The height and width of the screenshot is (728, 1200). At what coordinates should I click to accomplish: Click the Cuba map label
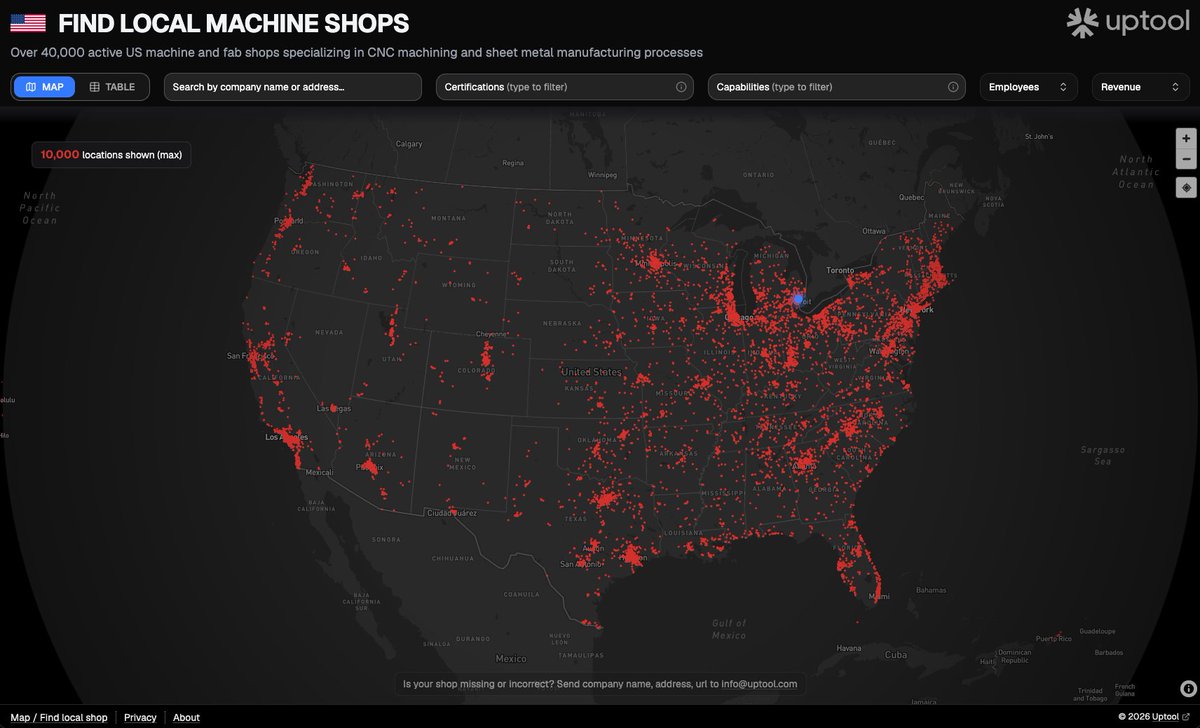click(x=895, y=655)
